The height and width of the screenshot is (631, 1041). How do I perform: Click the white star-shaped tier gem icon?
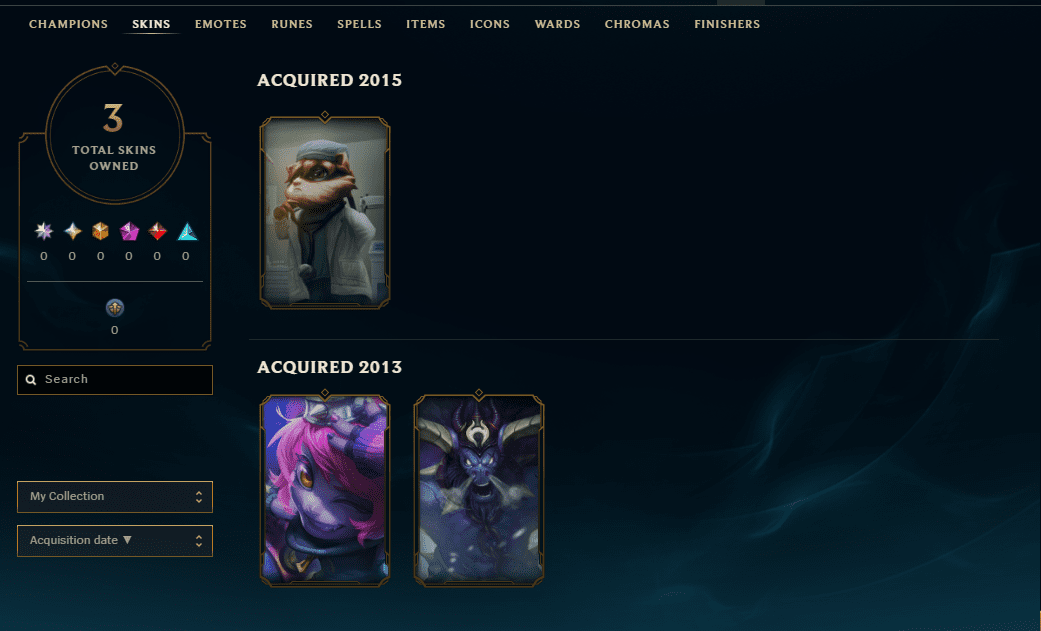(x=72, y=230)
